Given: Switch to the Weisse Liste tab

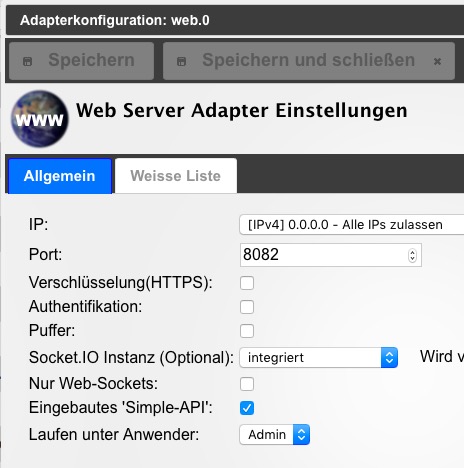Looking at the screenshot, I should click(176, 176).
